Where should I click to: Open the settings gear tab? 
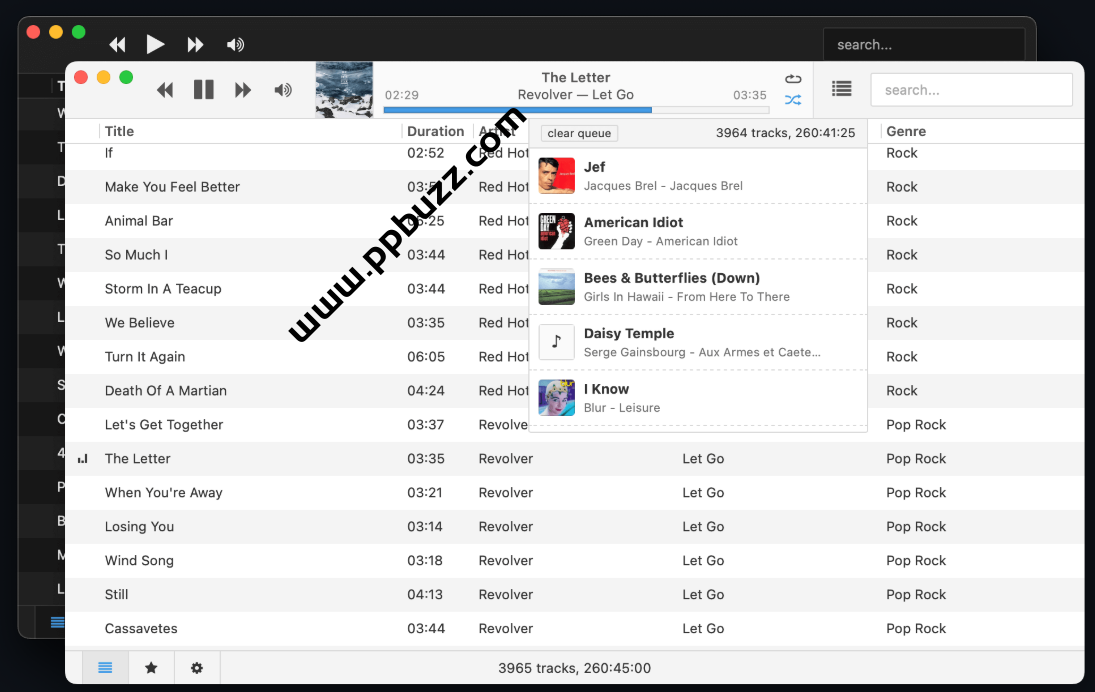(197, 668)
